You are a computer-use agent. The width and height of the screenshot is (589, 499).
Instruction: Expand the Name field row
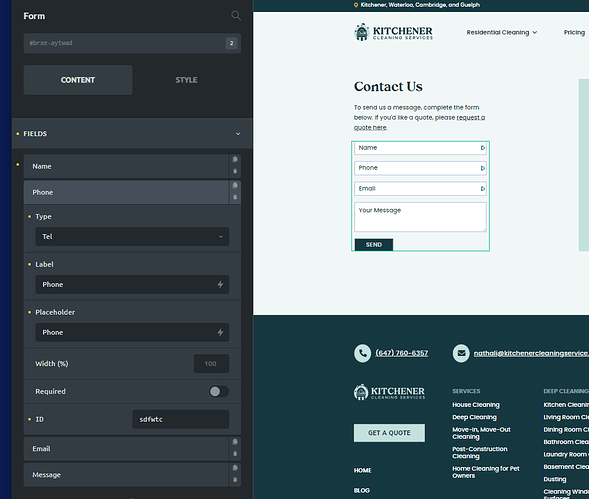coord(126,166)
